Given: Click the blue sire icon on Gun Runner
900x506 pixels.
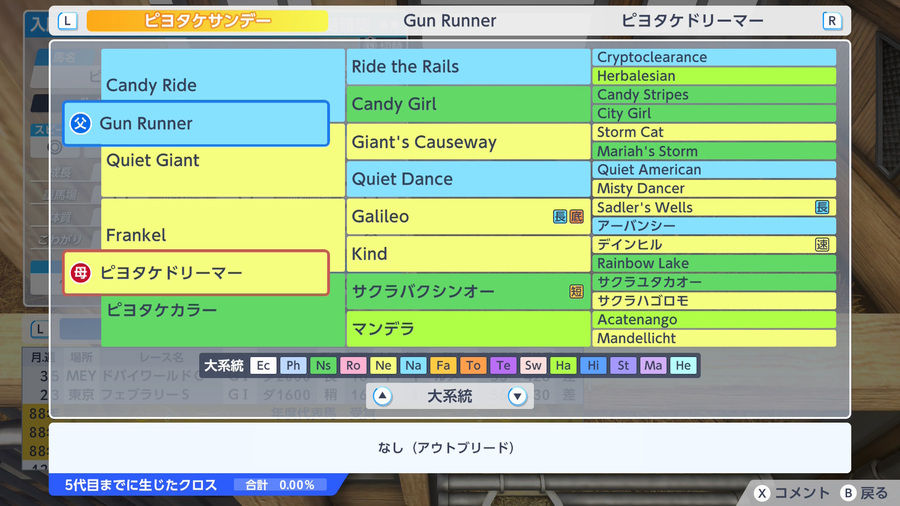Looking at the screenshot, I should click(x=81, y=123).
